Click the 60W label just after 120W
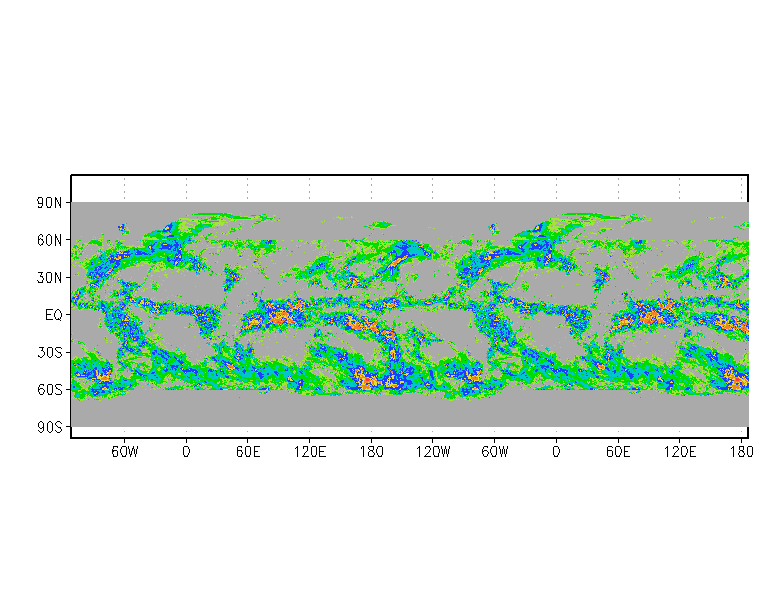 tap(494, 452)
